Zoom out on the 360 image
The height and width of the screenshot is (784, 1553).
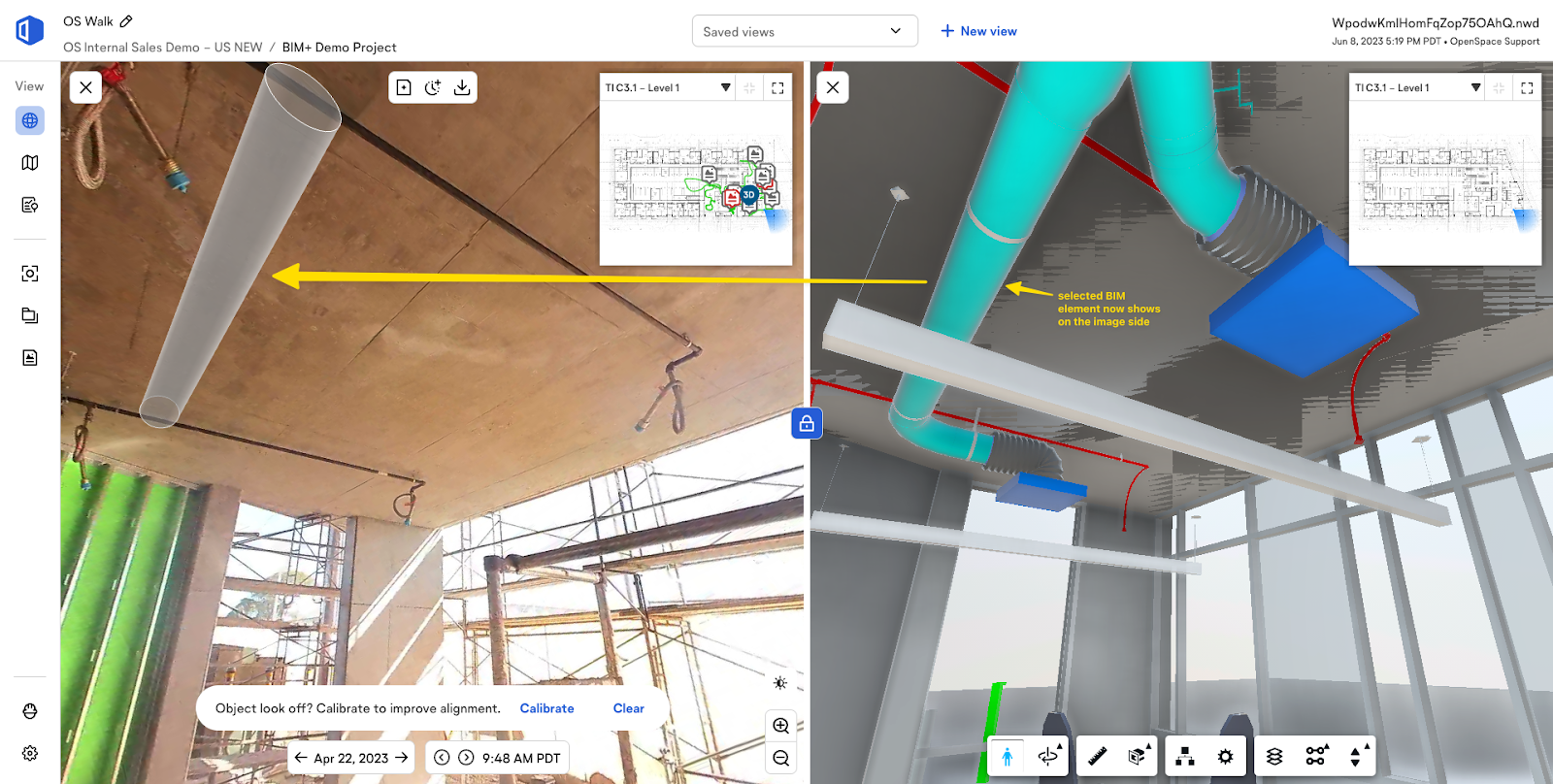click(x=781, y=759)
